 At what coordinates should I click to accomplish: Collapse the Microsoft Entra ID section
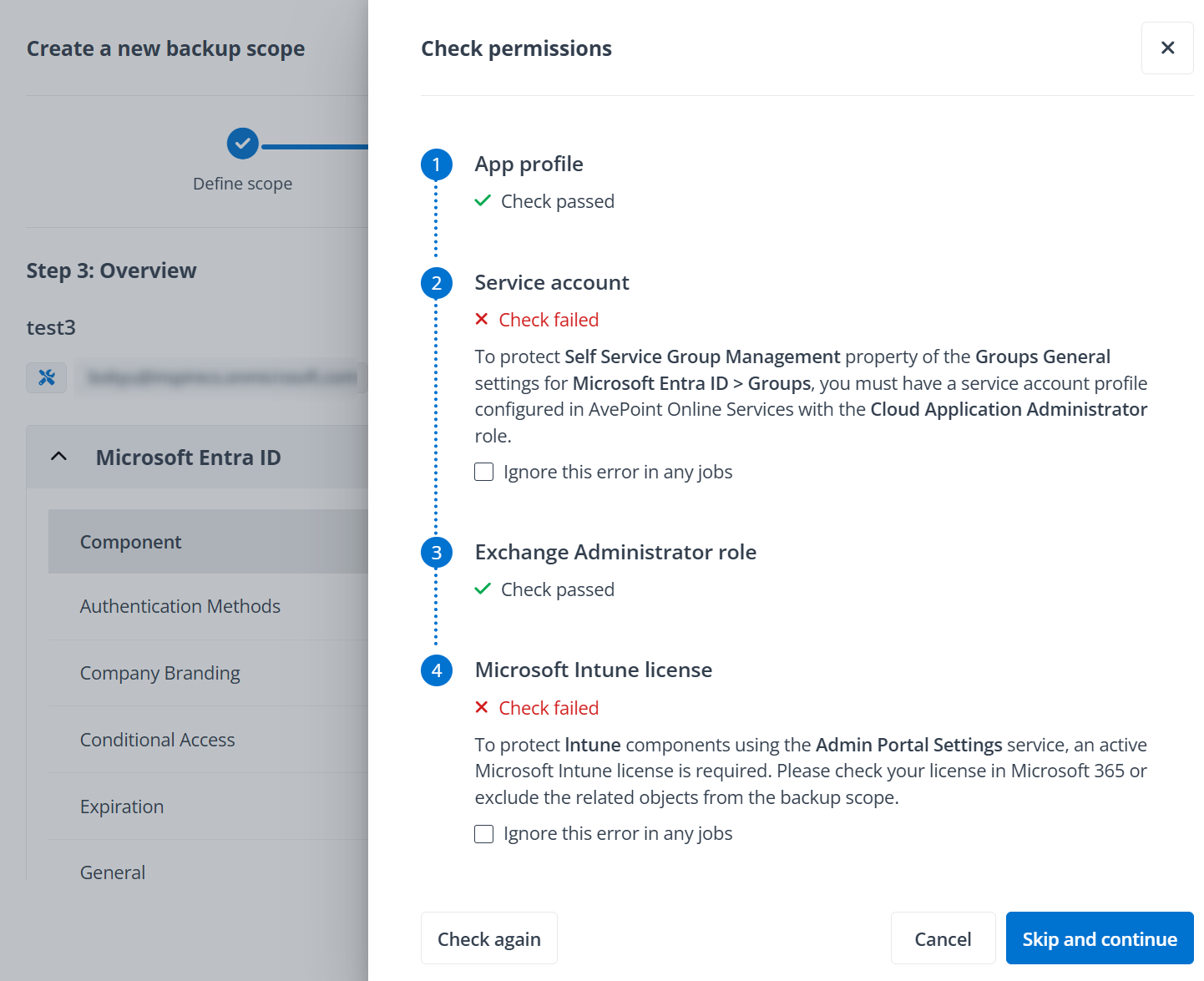click(x=58, y=457)
